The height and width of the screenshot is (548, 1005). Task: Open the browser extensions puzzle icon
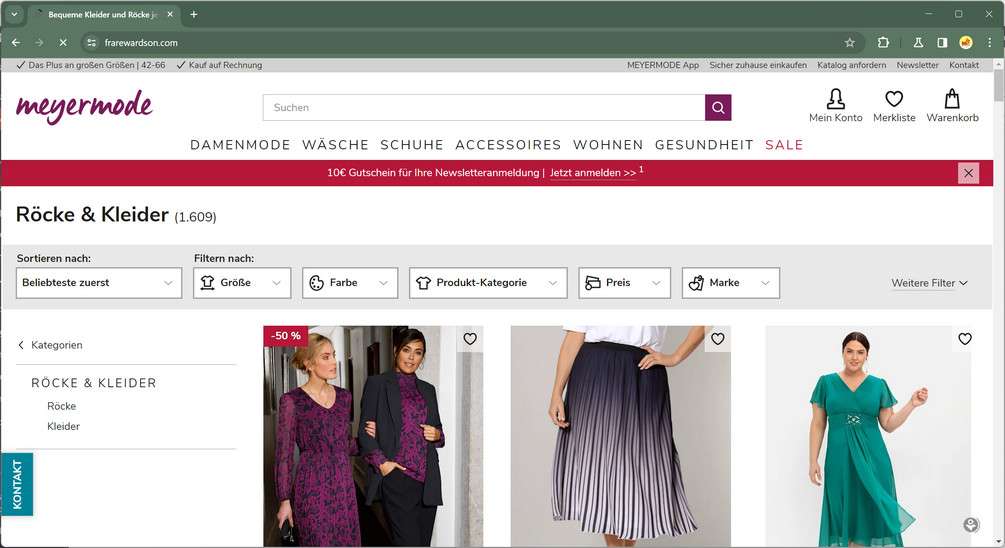(x=883, y=43)
